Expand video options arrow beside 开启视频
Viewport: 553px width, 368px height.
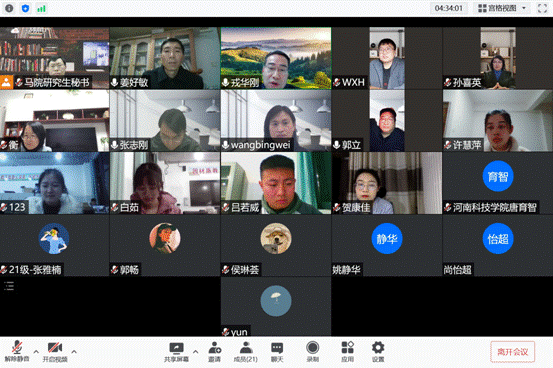pyautogui.click(x=74, y=351)
